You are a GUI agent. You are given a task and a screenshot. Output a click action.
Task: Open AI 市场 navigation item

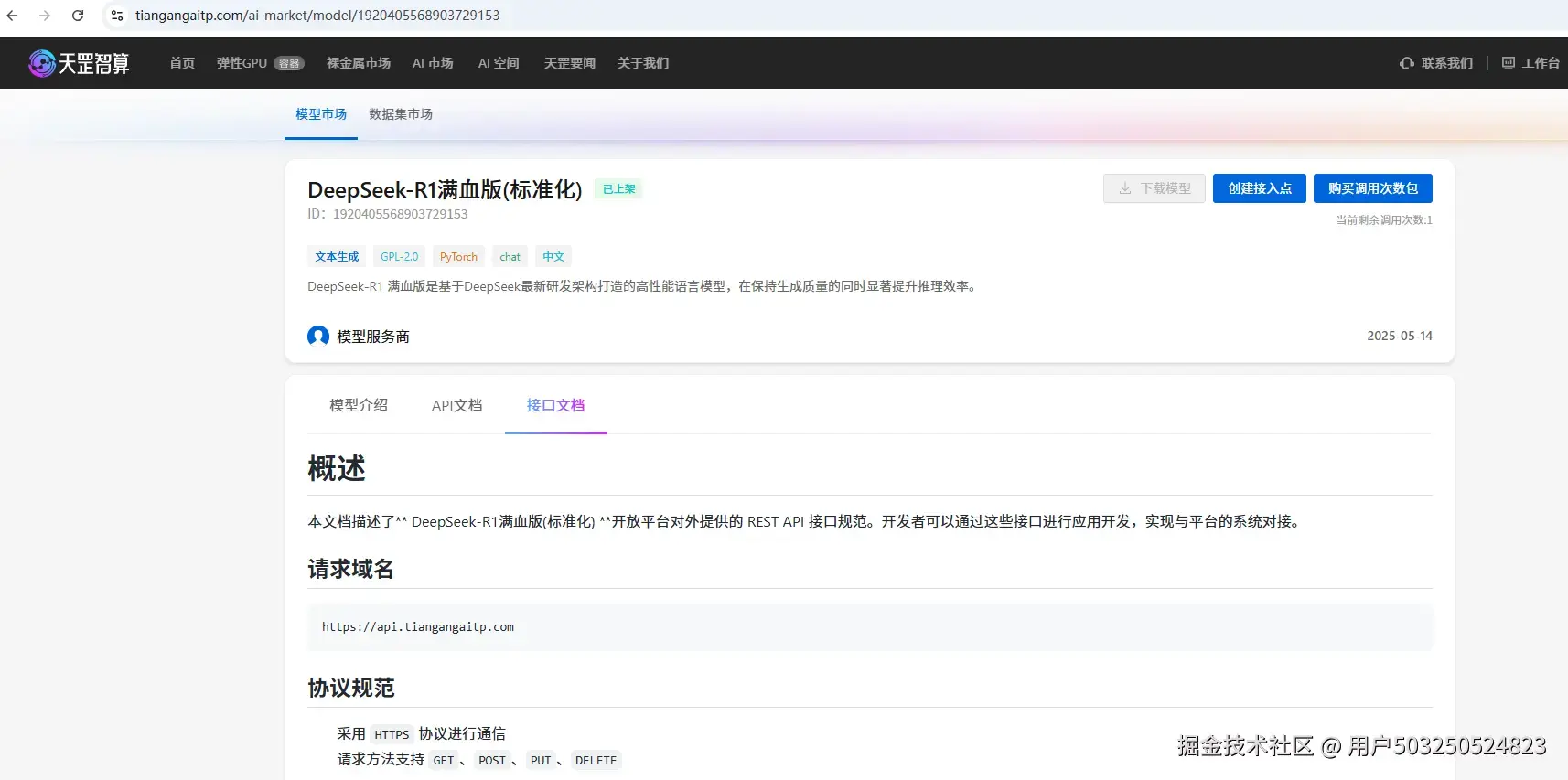[x=433, y=63]
